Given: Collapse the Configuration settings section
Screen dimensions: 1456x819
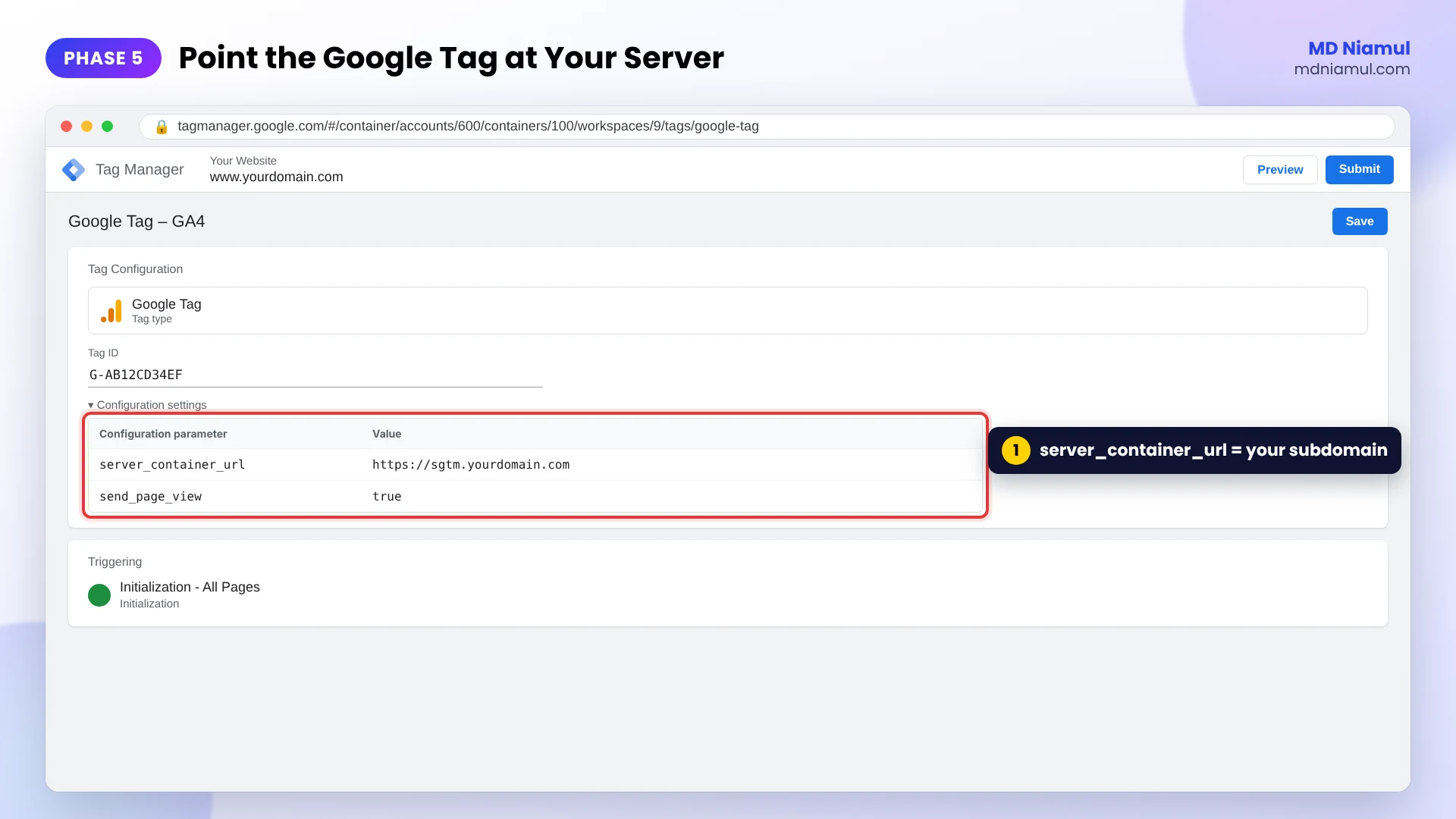Looking at the screenshot, I should [147, 405].
